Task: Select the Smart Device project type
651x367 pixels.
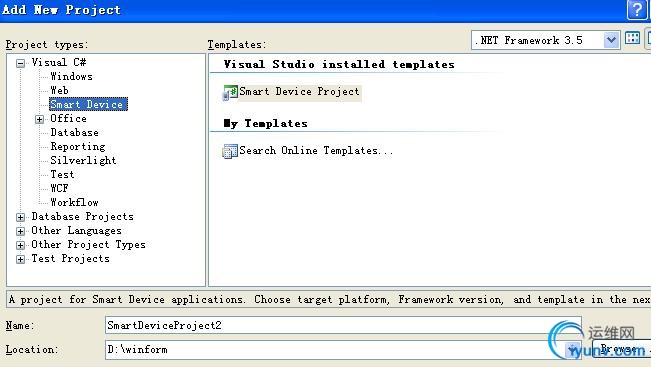Action: (88, 104)
